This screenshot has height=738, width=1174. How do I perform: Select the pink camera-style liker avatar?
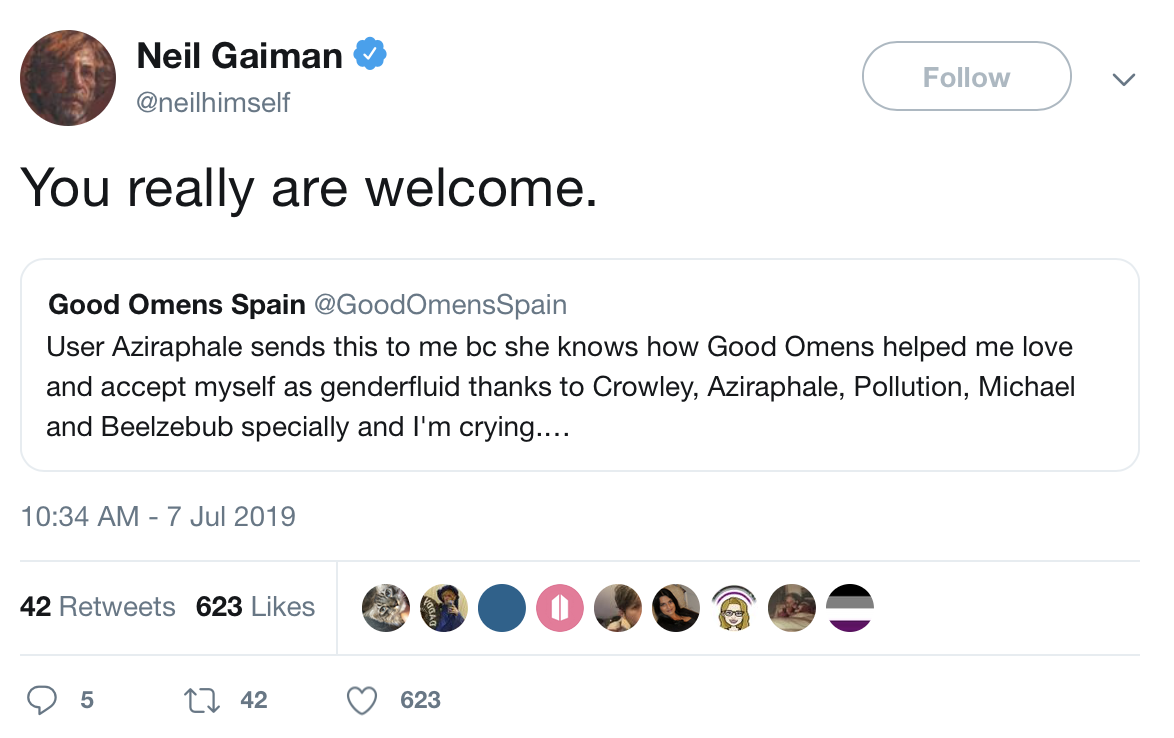pos(560,608)
